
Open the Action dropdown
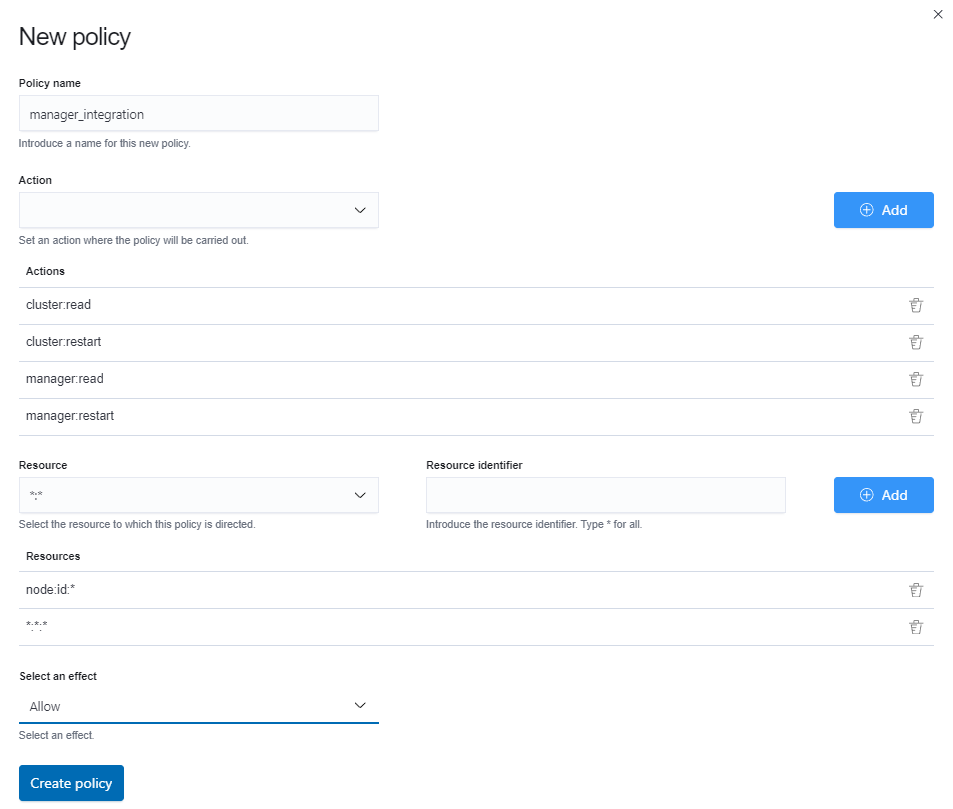click(x=198, y=210)
